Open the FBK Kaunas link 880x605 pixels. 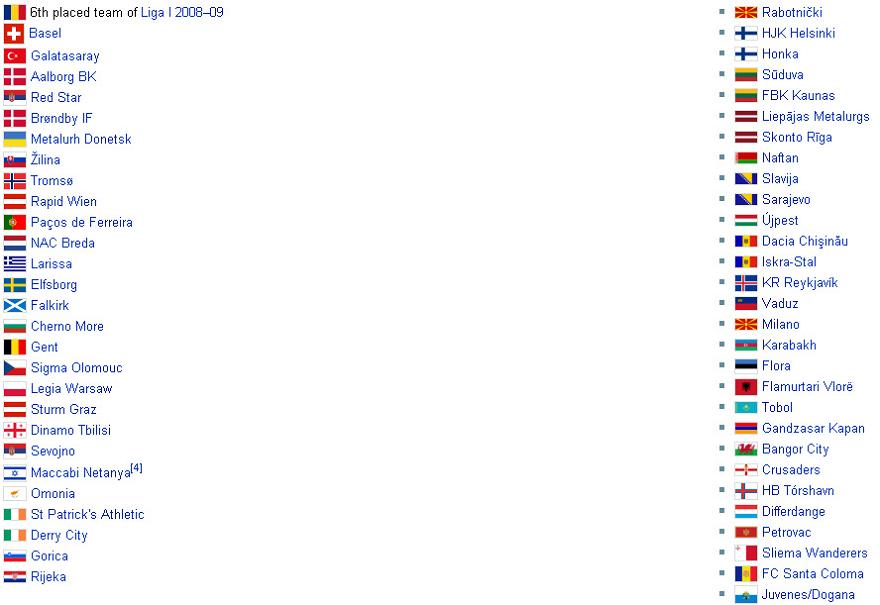click(798, 95)
